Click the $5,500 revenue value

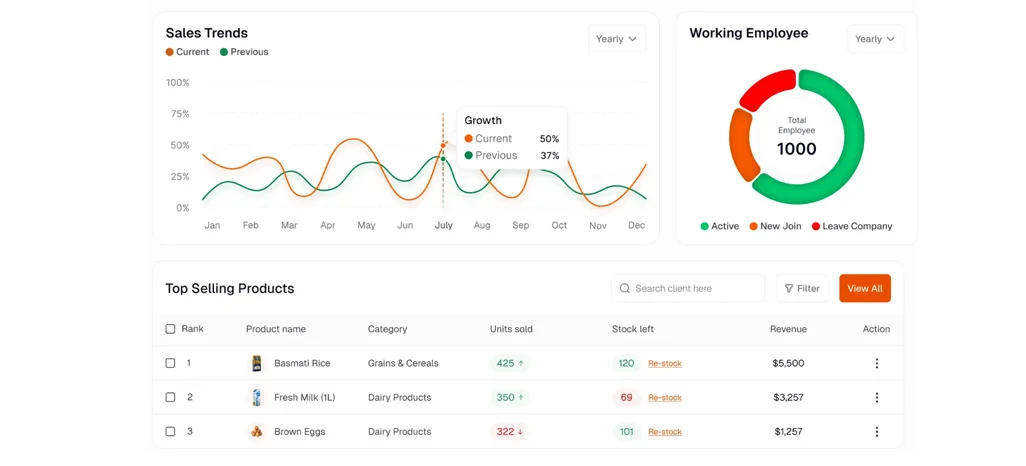[788, 363]
